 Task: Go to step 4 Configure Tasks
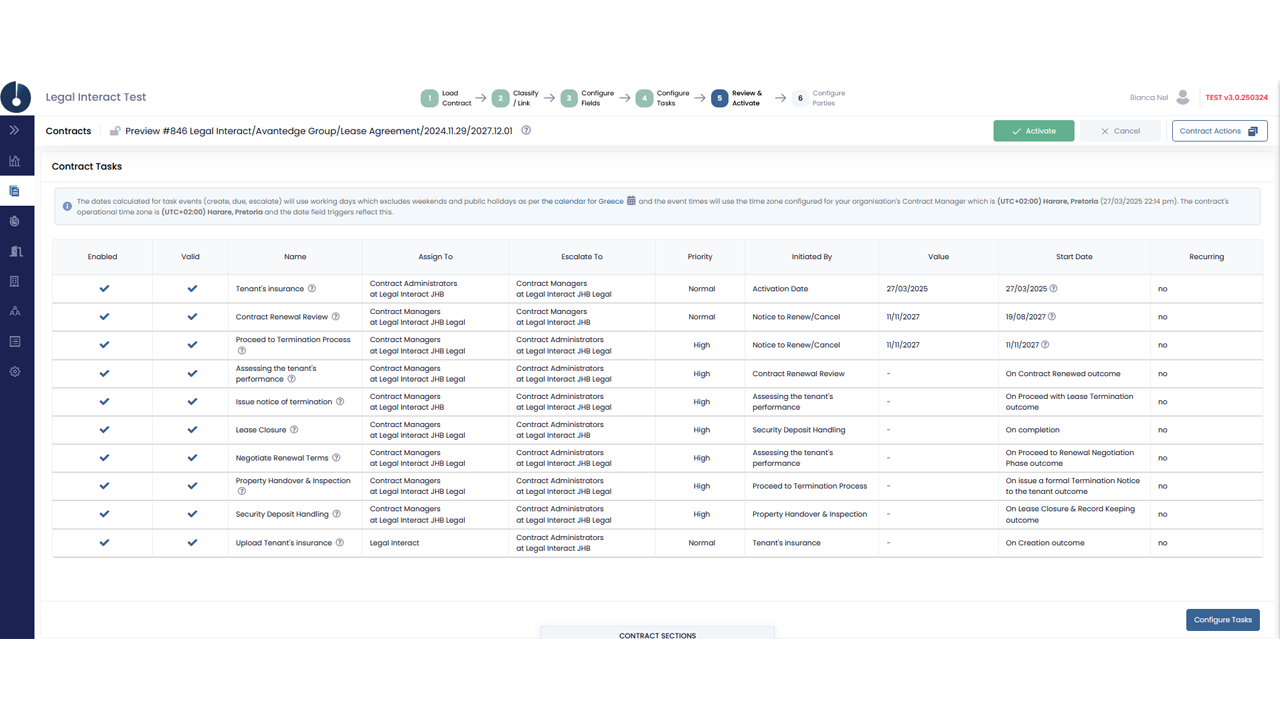tap(663, 98)
